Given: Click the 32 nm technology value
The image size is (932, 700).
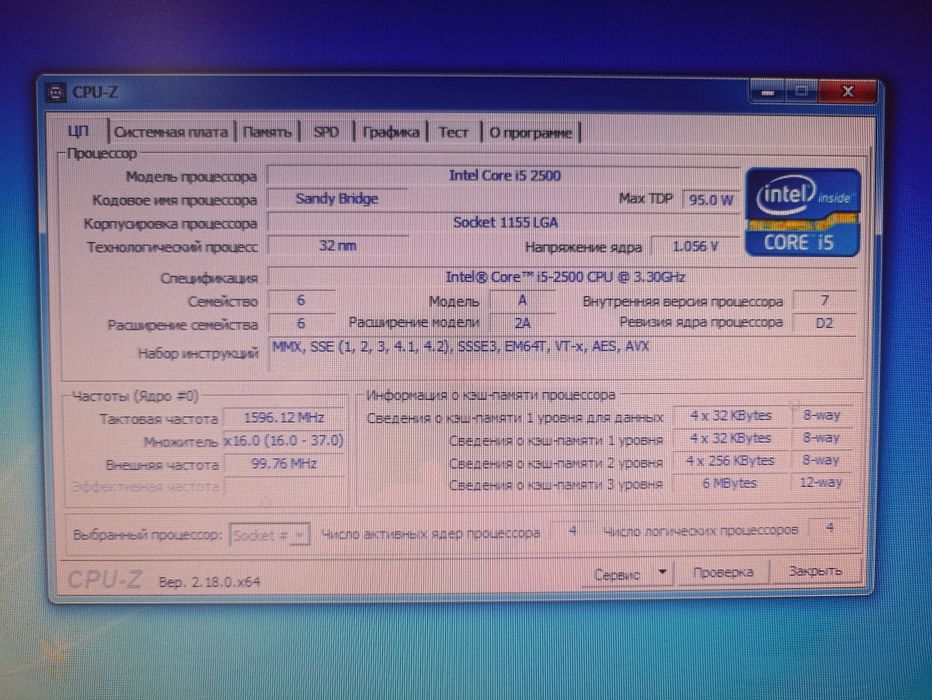Looking at the screenshot, I should 337,245.
